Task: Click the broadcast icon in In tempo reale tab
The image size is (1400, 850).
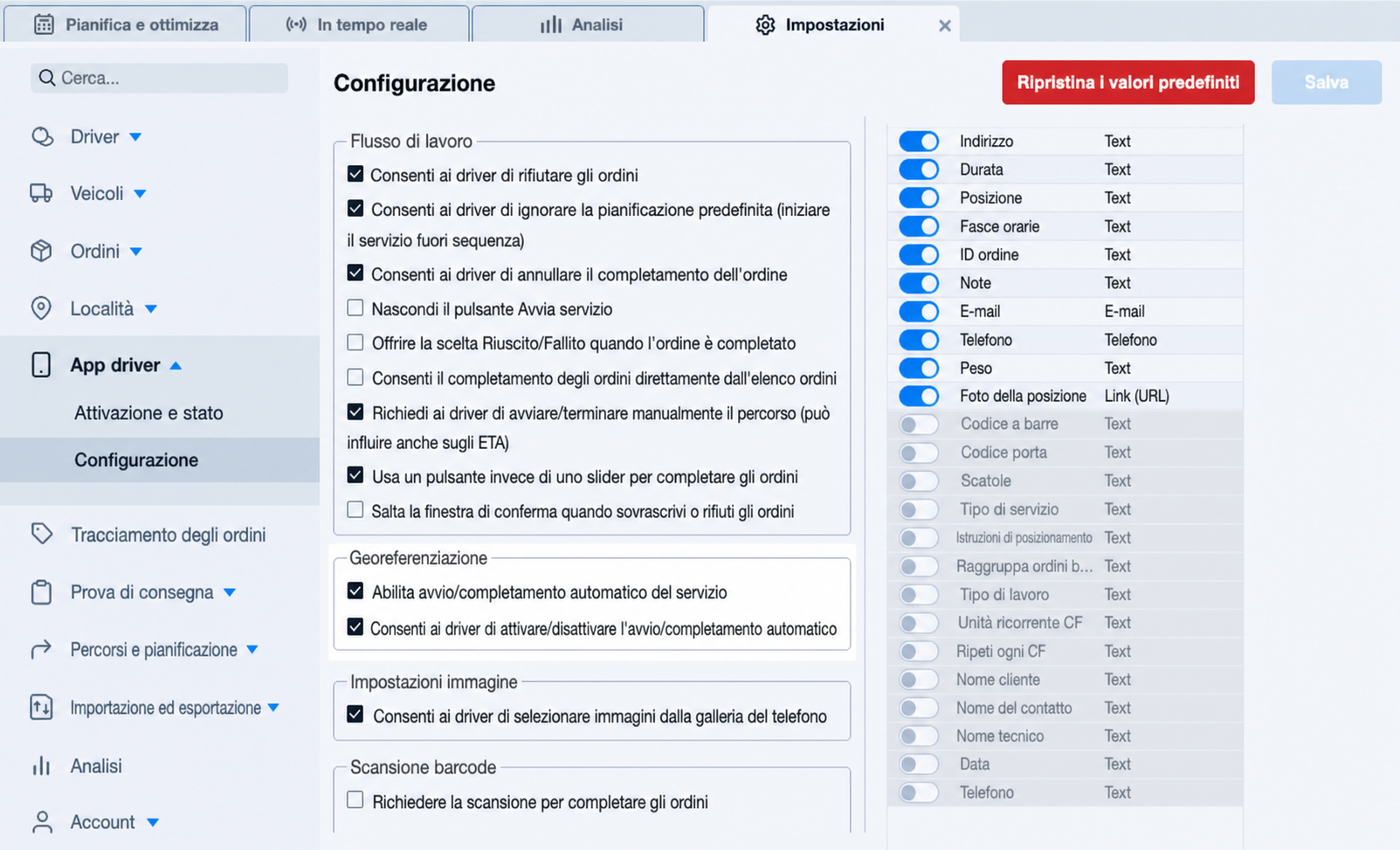Action: tap(296, 24)
